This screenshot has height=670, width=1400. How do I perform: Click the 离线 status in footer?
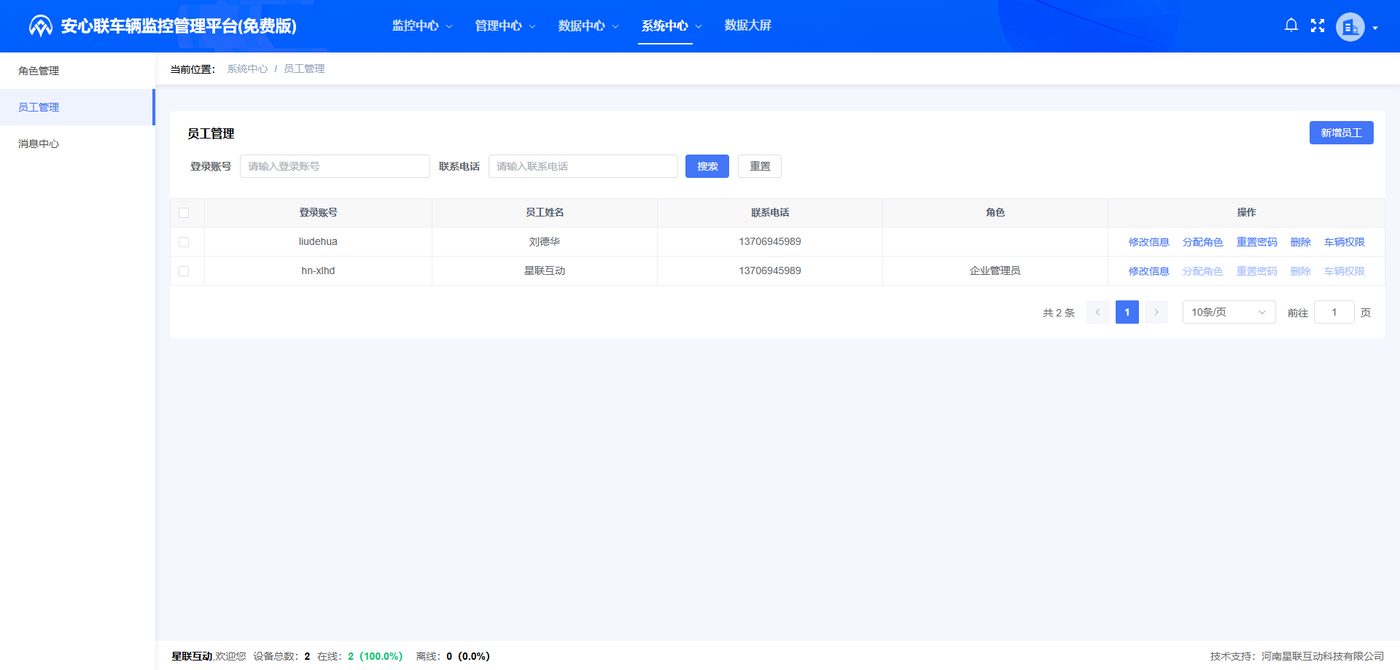(453, 657)
